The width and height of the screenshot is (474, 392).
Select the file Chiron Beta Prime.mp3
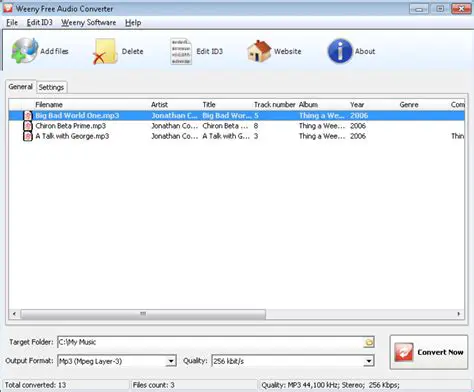[x=71, y=126]
